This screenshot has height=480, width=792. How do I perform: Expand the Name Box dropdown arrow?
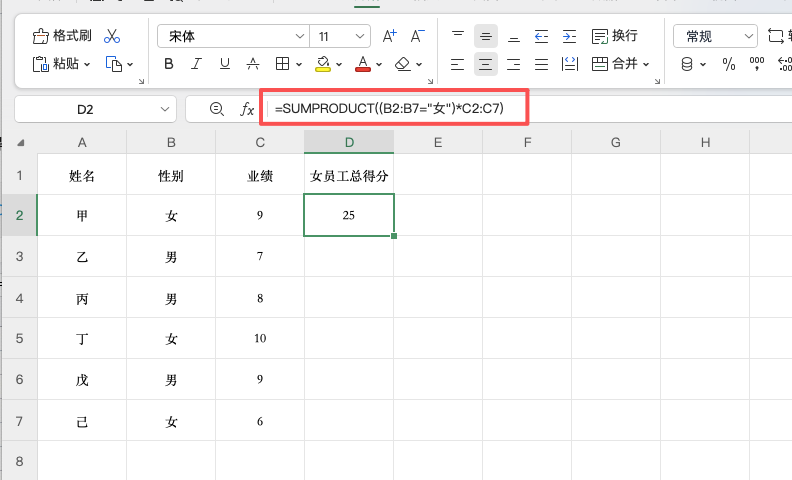click(165, 109)
